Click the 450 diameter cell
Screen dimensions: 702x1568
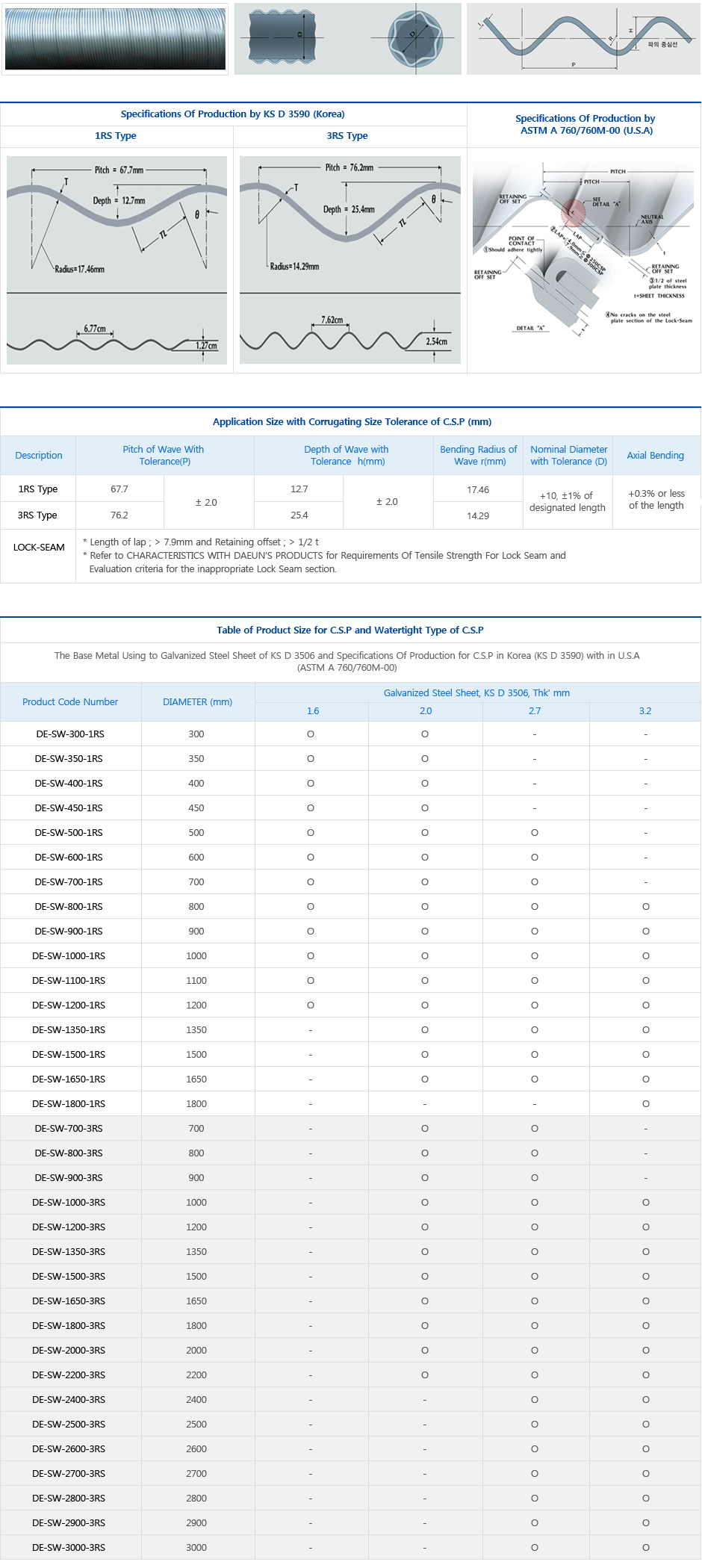196,808
